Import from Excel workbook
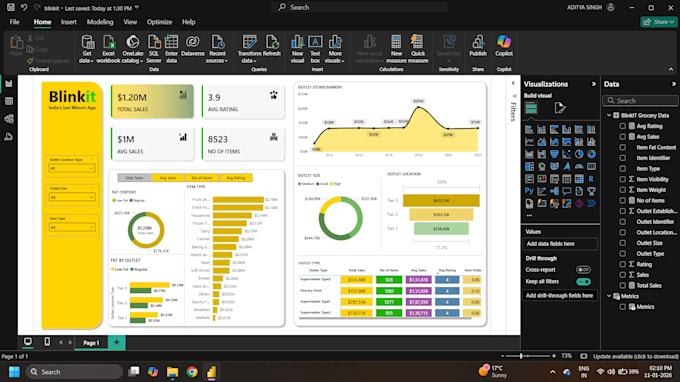Image resolution: width=680 pixels, height=382 pixels. 108,49
